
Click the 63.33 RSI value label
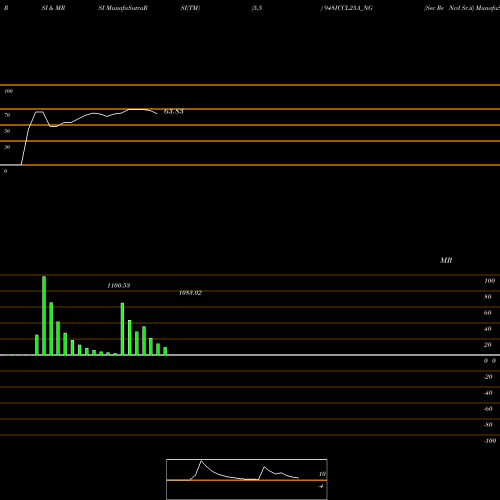[x=174, y=111]
